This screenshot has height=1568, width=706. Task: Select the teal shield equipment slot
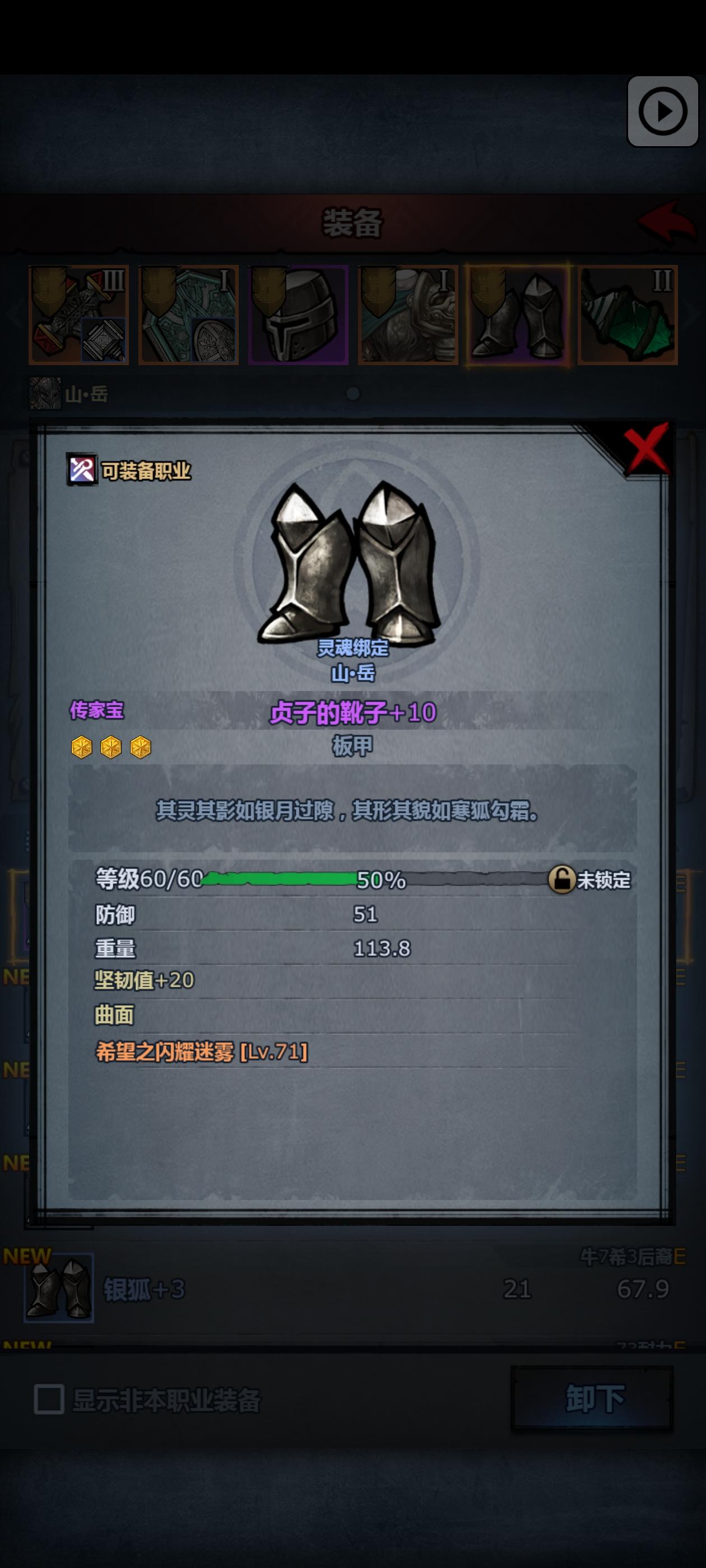coord(188,315)
